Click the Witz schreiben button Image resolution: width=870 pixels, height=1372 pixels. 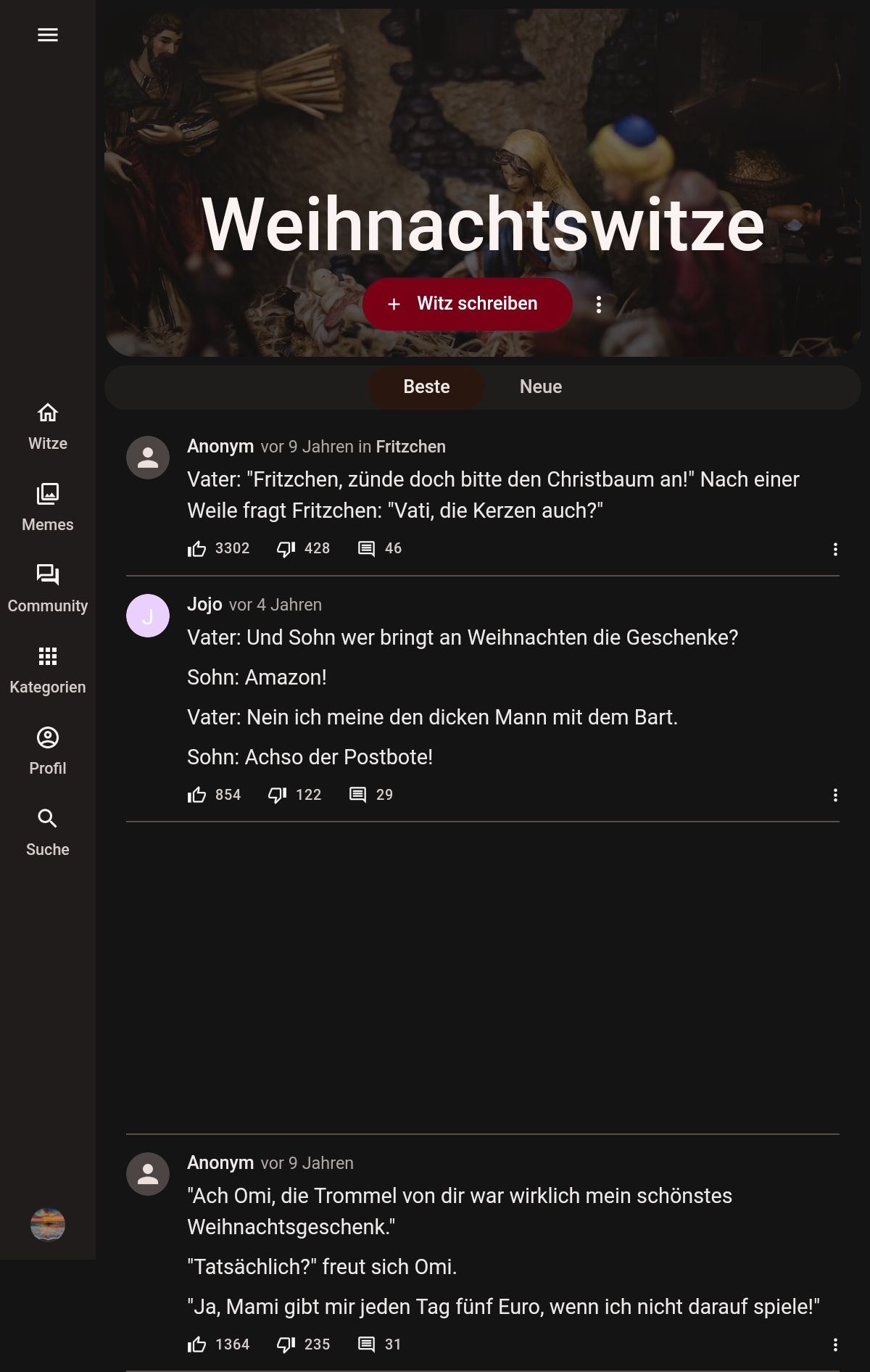coord(468,304)
